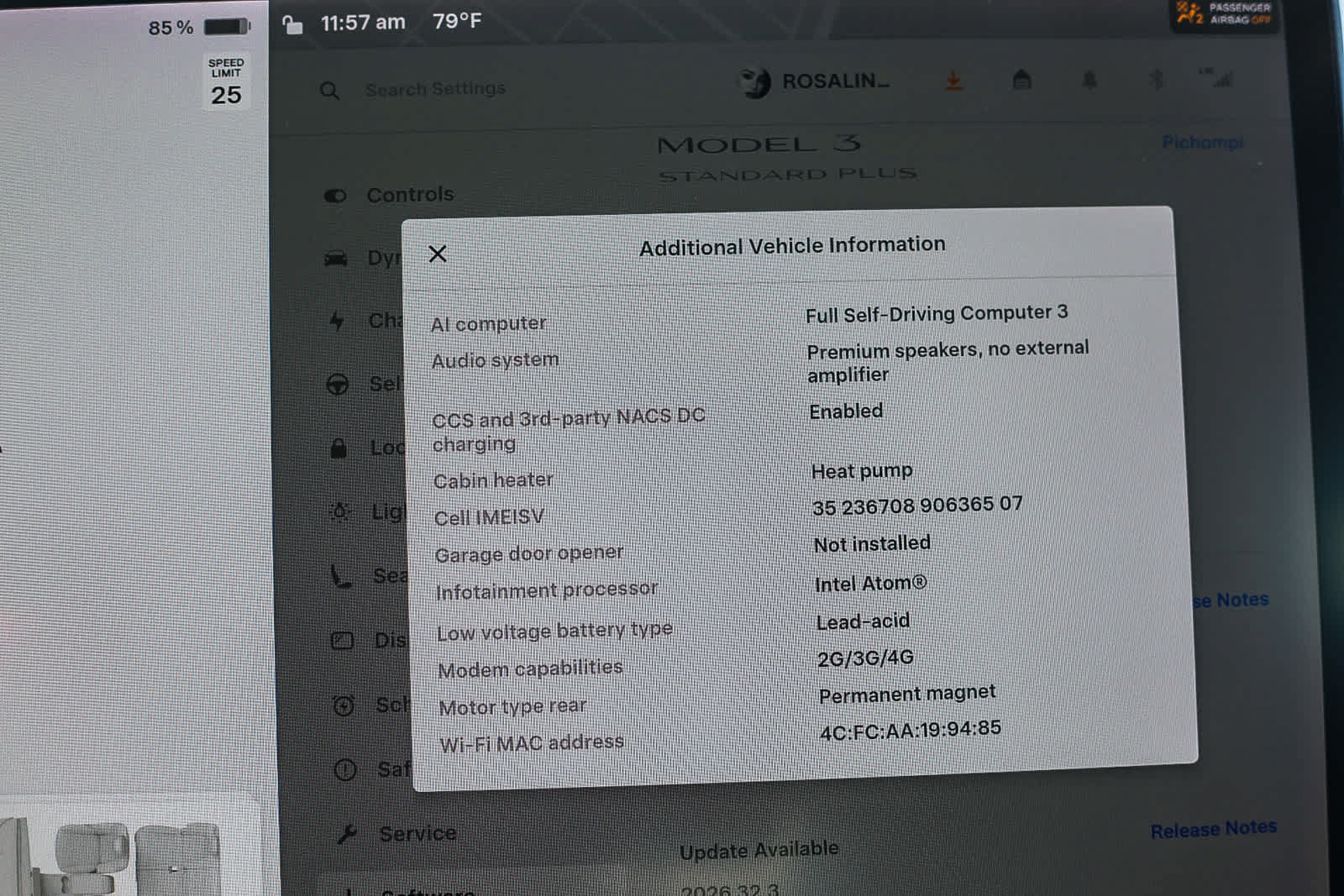Tap the Safety warning icon
1344x896 pixels.
345,769
